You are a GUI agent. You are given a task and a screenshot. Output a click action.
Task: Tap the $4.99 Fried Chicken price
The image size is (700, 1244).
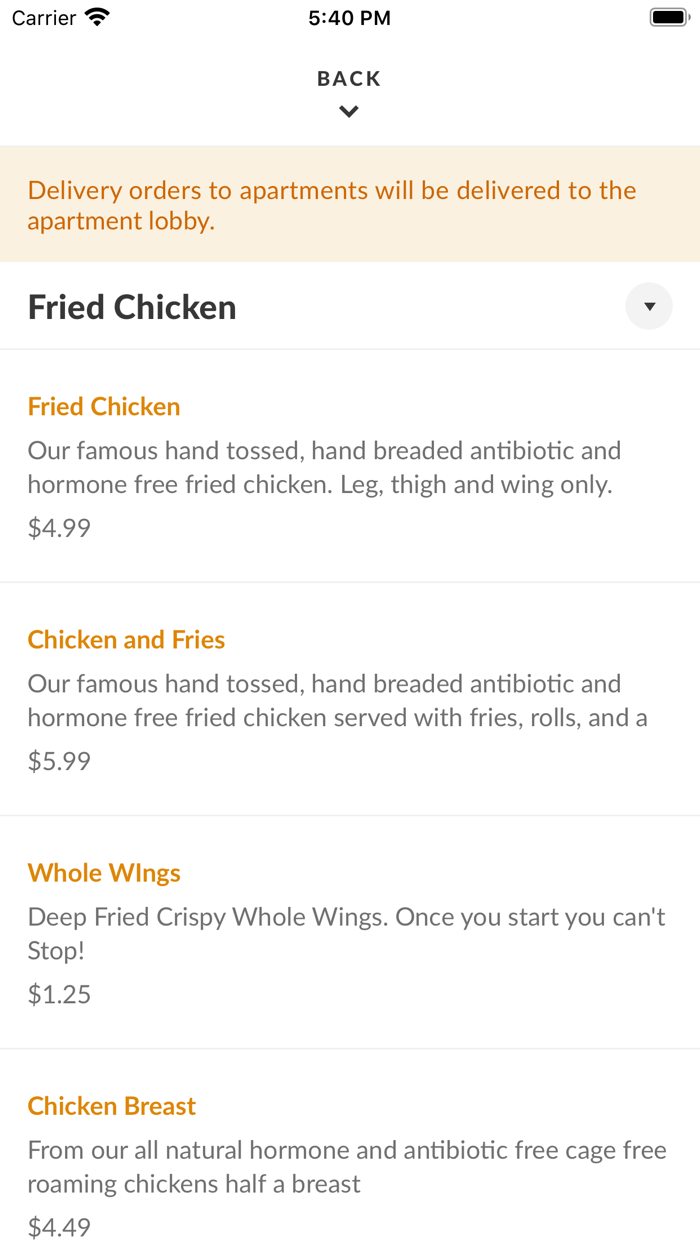pyautogui.click(x=59, y=528)
